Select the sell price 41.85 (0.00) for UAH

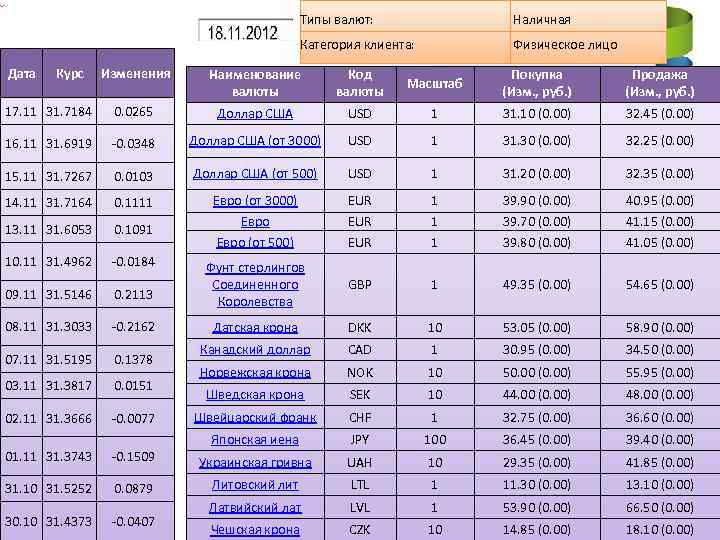point(660,462)
